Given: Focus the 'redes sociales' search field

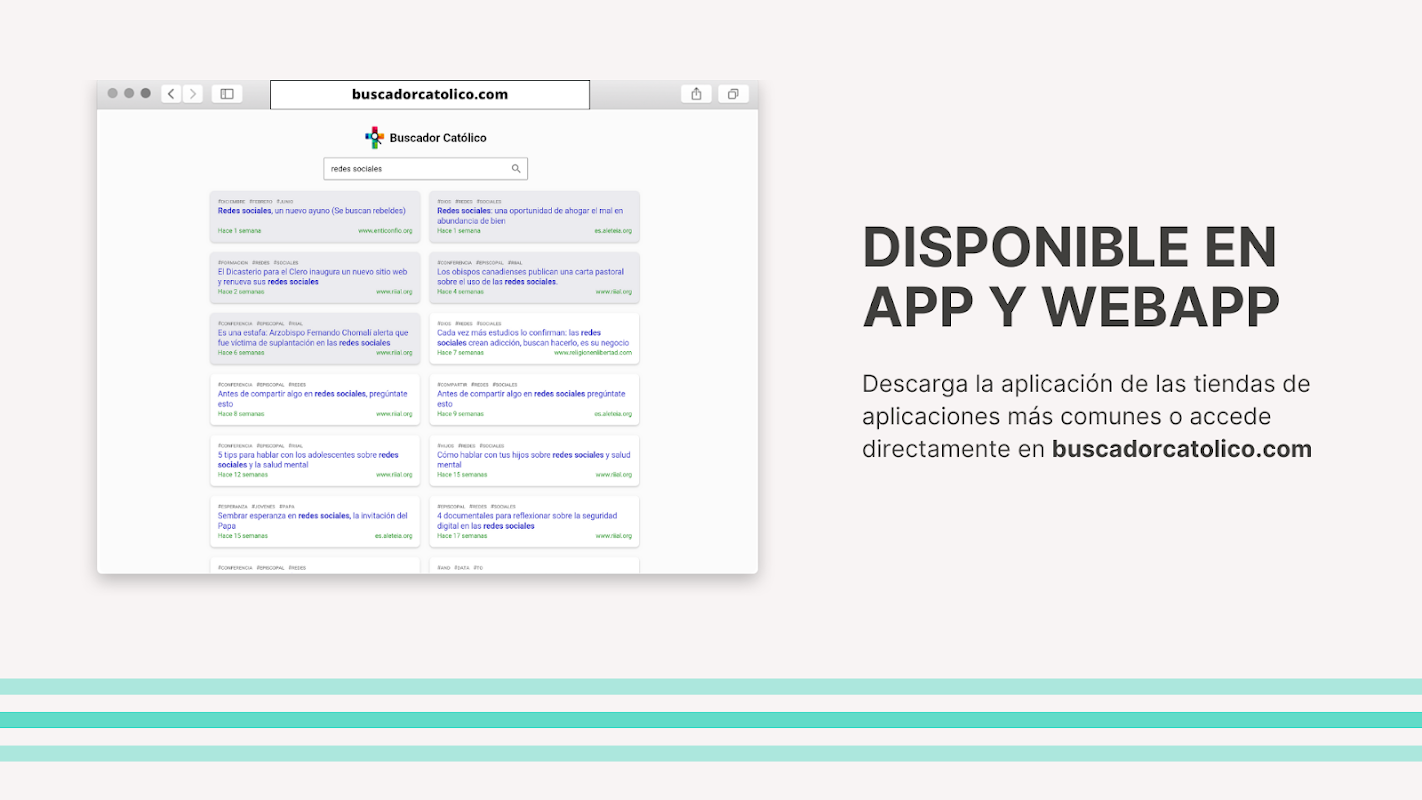Looking at the screenshot, I should pyautogui.click(x=425, y=169).
